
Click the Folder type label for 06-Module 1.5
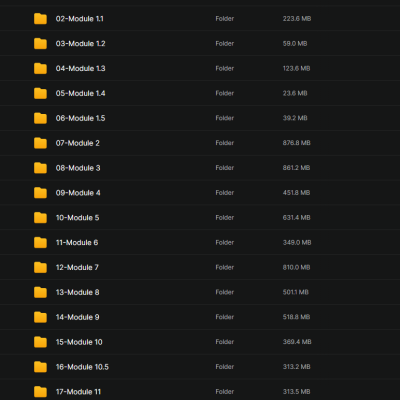coord(225,118)
